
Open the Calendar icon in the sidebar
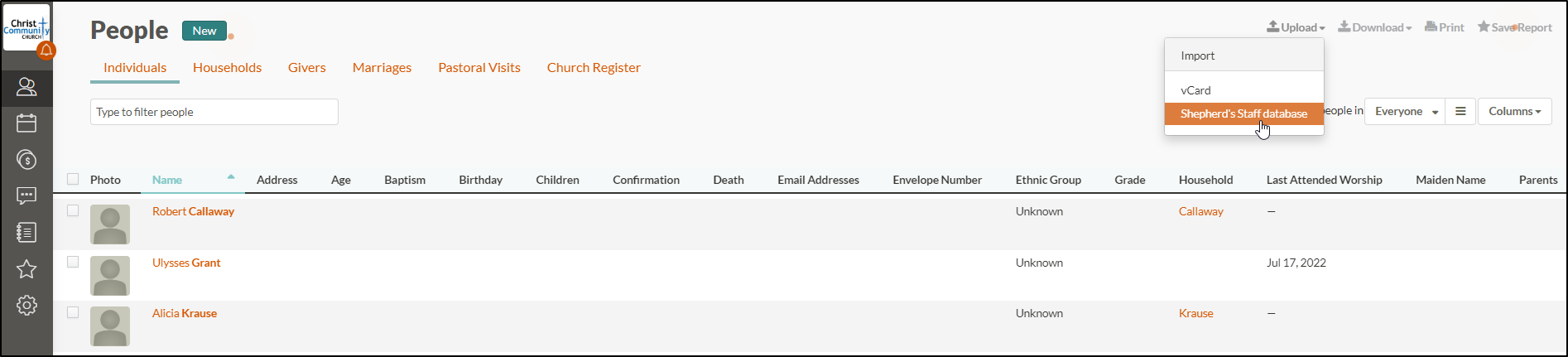pyautogui.click(x=26, y=123)
